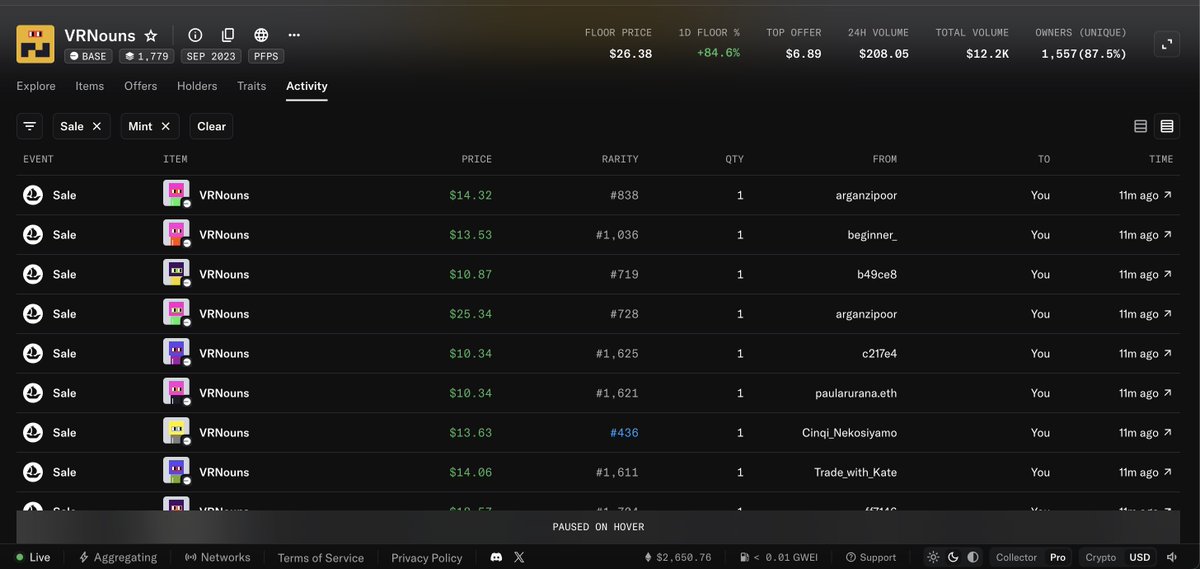Expand the stats panel with the fullscreen icon

(x=1166, y=45)
